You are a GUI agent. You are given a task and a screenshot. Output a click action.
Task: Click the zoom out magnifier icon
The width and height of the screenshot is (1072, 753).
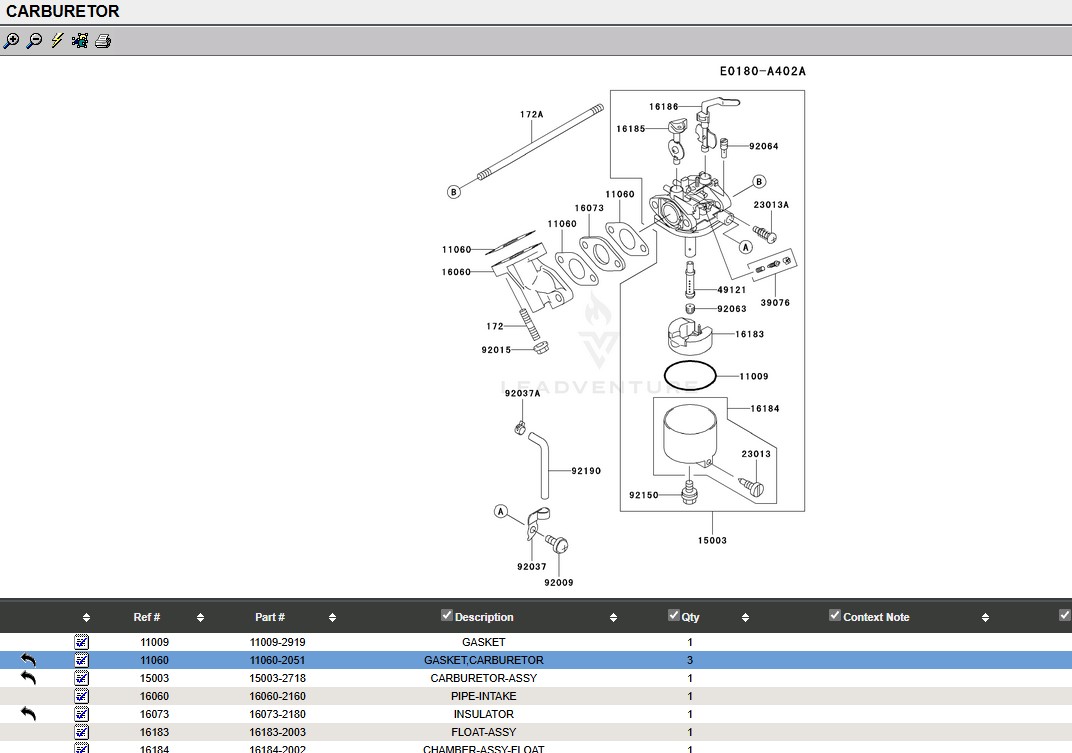click(34, 41)
